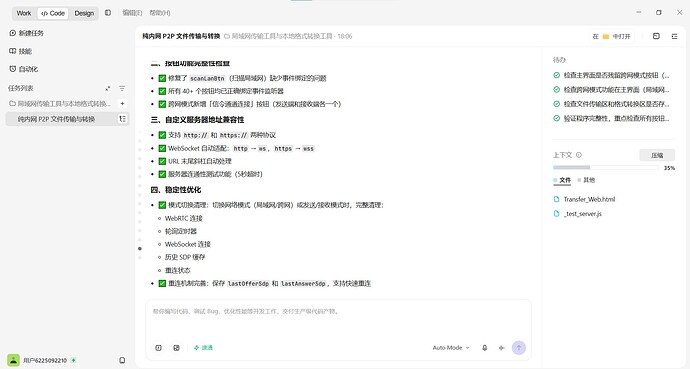
Task: Click the fourth todo check 验证程序完整性
Action: [556, 118]
